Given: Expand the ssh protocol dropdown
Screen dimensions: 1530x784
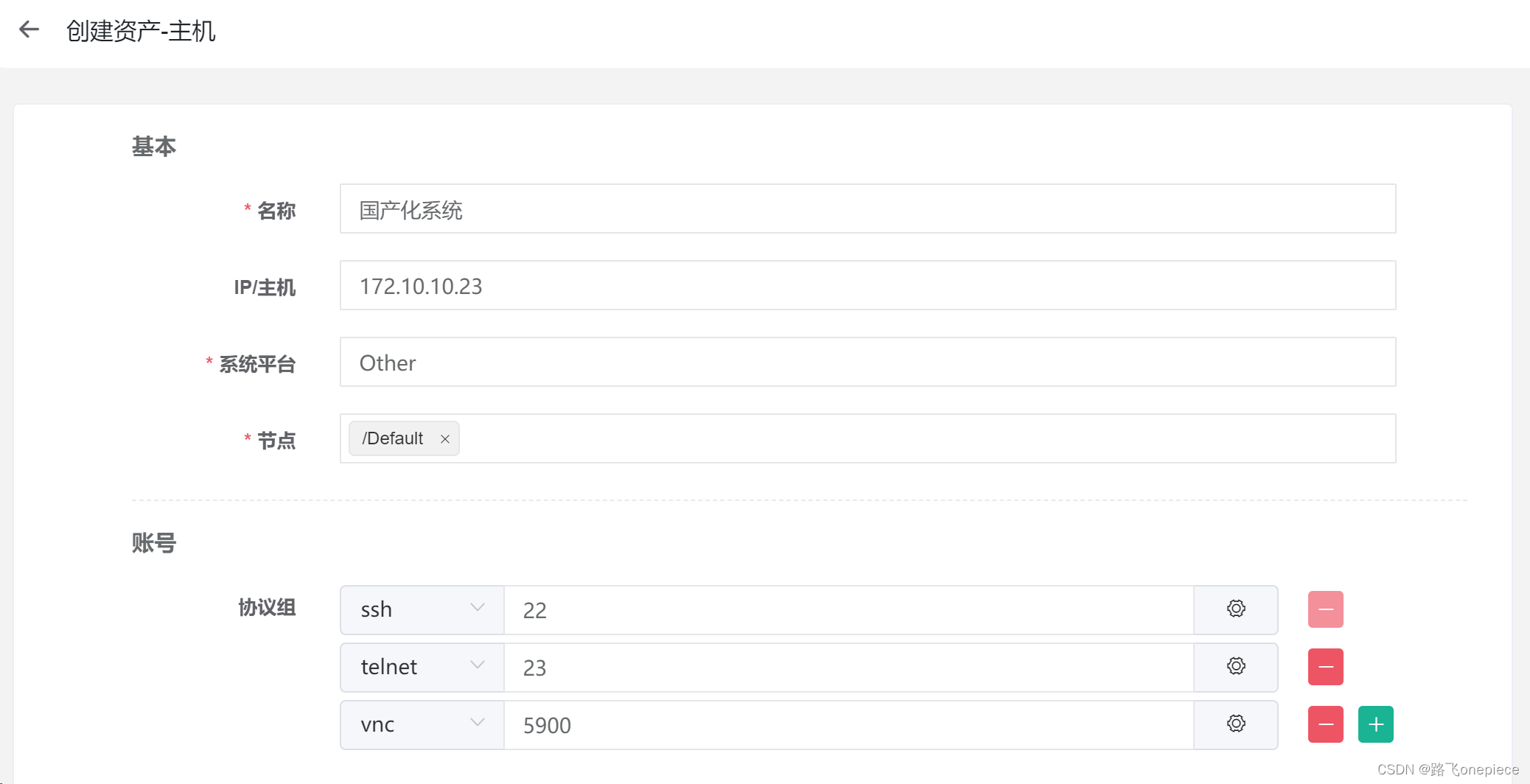Looking at the screenshot, I should [422, 609].
